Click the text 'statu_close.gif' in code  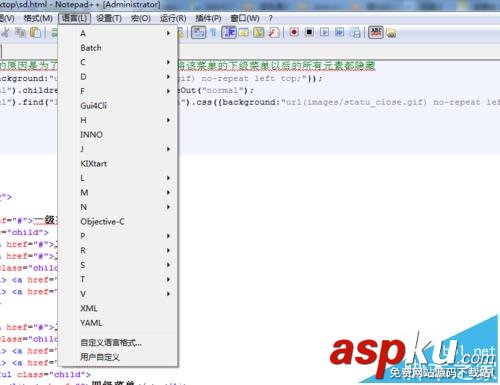(x=383, y=102)
